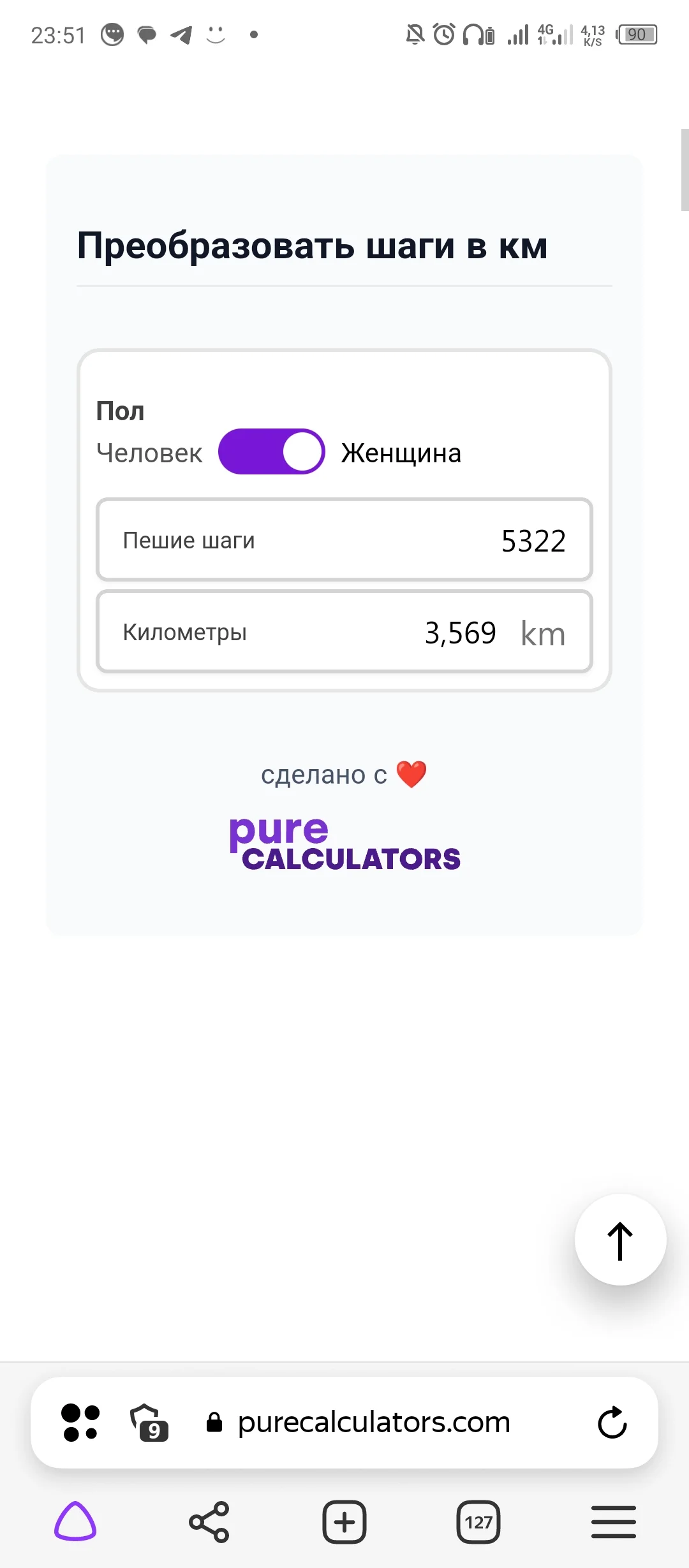Tap the lock icon beside the URL

pos(214,1423)
